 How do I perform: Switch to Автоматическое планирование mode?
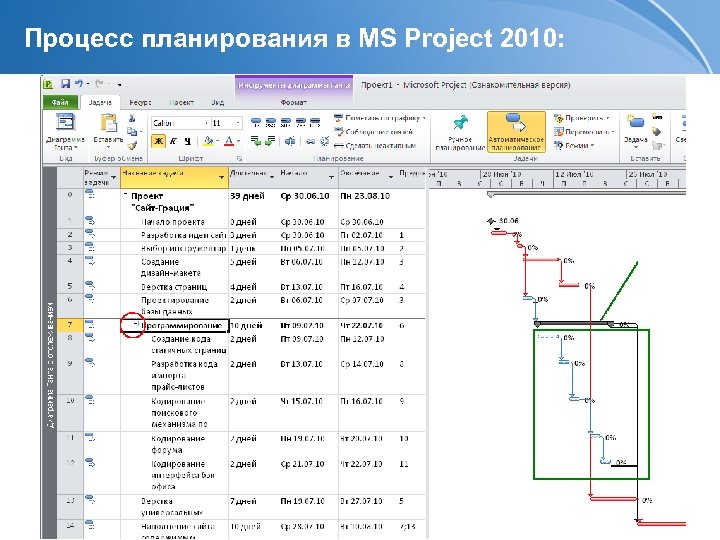click(x=516, y=132)
